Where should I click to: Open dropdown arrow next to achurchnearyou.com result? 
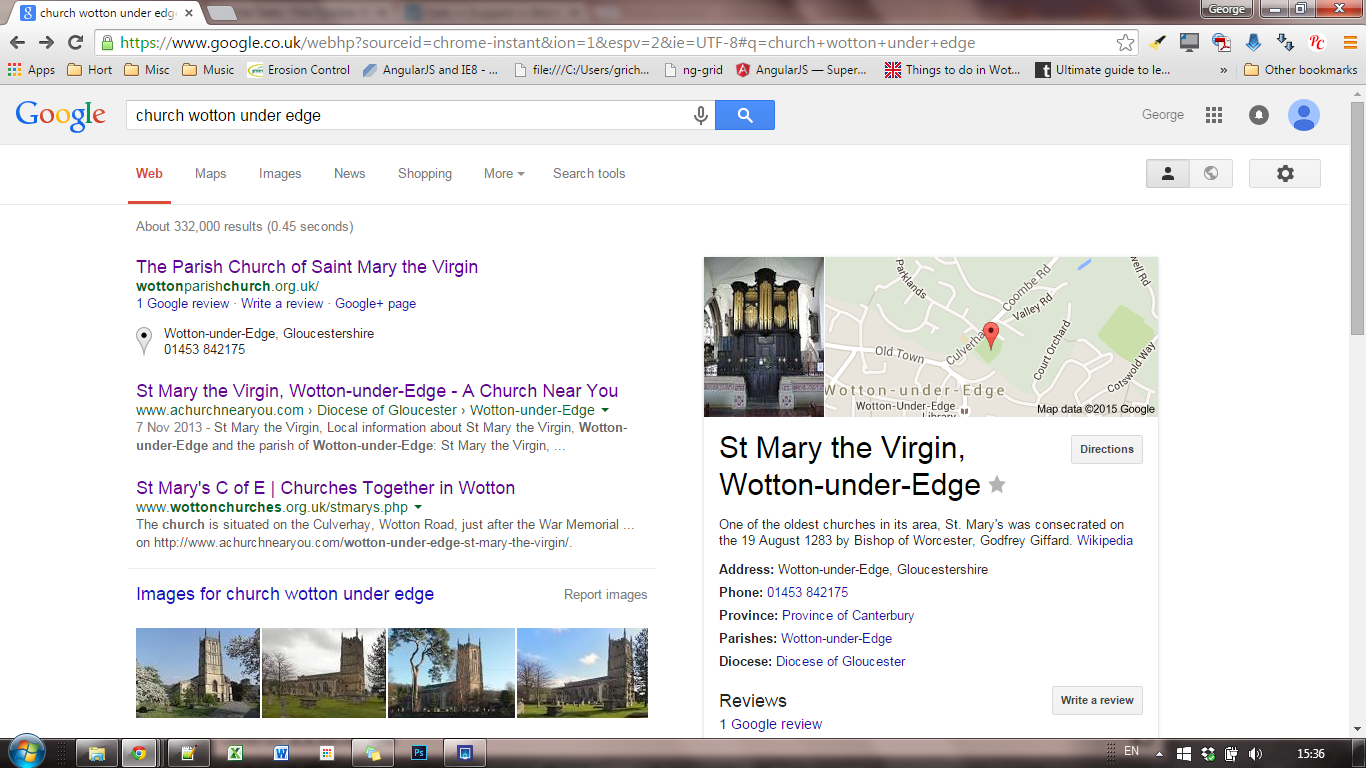click(605, 411)
